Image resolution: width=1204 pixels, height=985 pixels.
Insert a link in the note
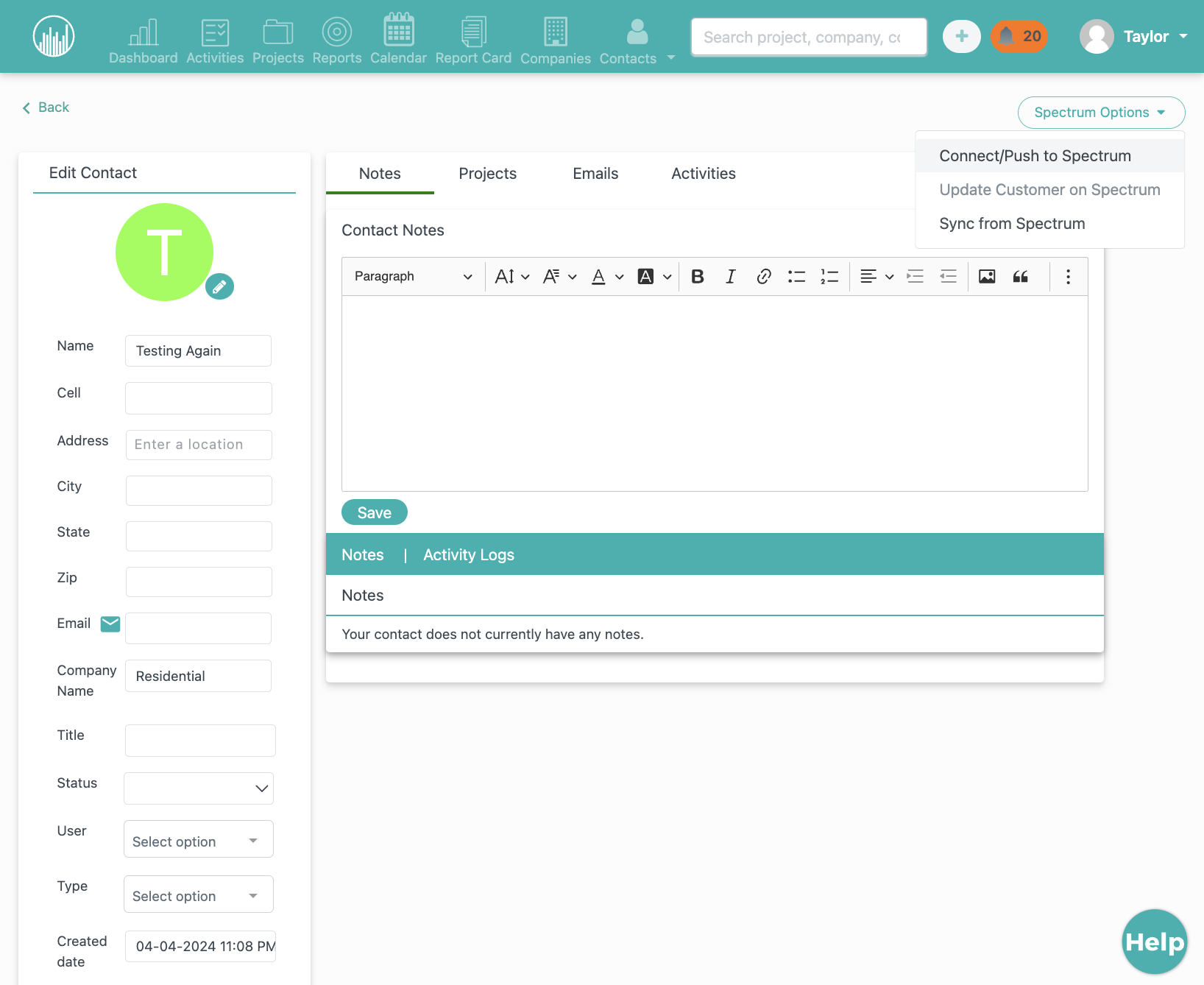click(x=763, y=277)
